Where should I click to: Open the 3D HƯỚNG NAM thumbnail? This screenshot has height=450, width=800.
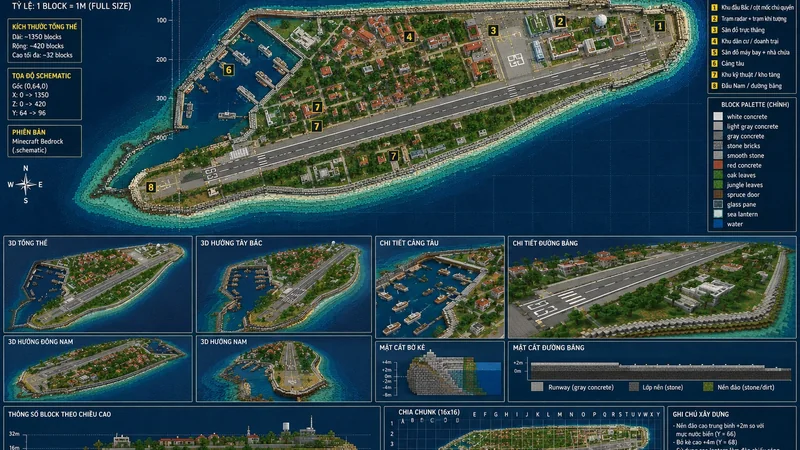[x=284, y=368]
